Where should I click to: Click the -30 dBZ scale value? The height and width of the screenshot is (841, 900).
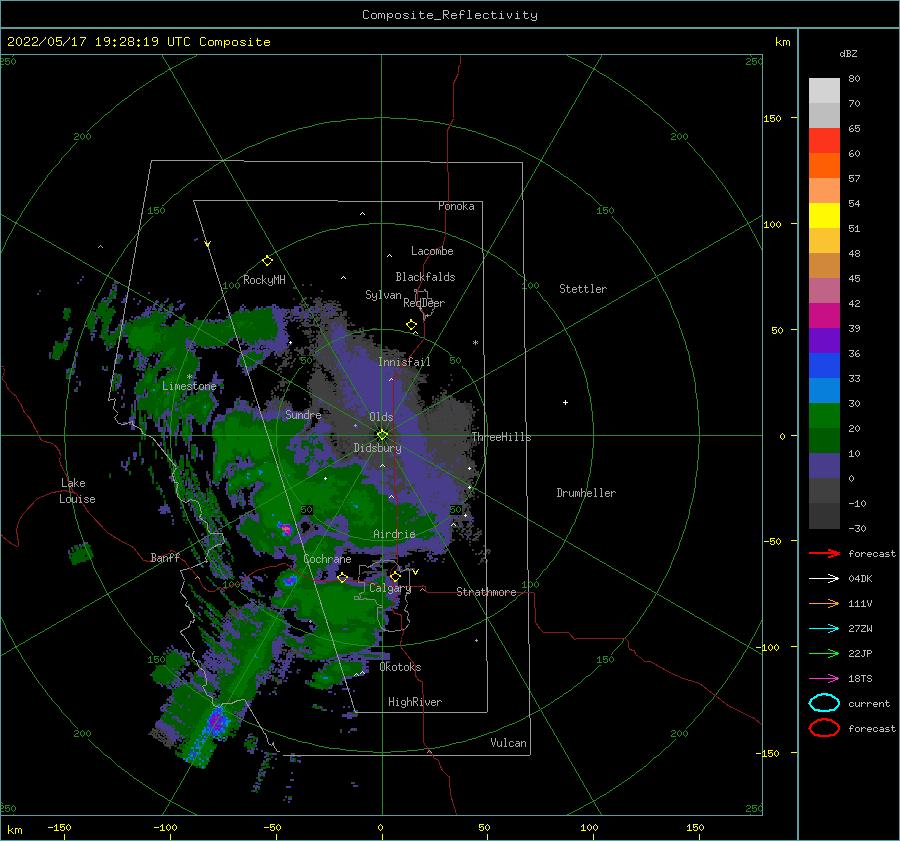(857, 528)
